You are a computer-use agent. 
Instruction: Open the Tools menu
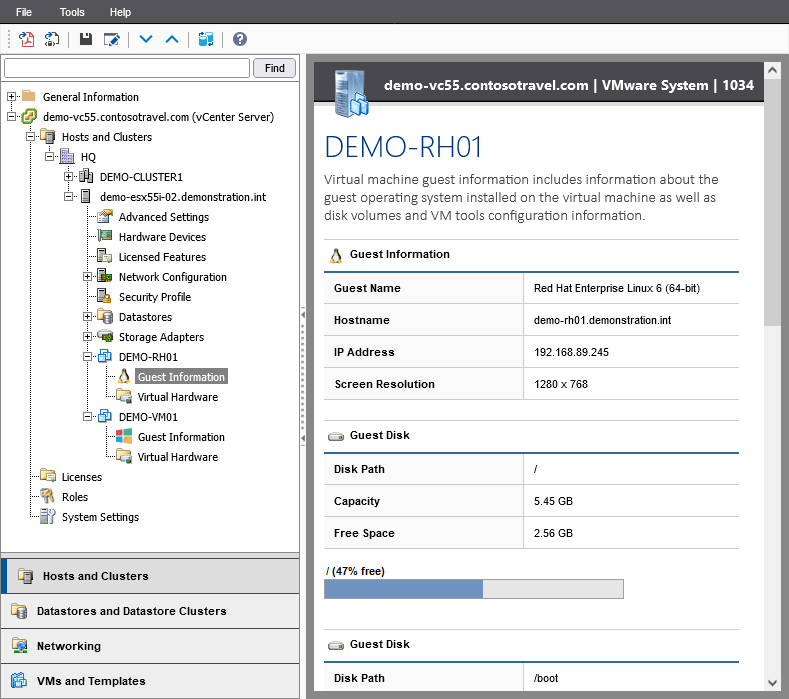[72, 12]
